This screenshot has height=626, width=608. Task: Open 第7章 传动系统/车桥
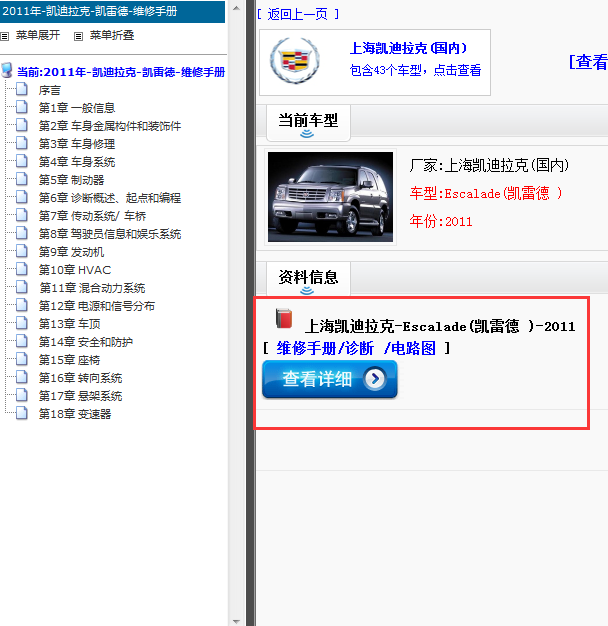[x=92, y=216]
